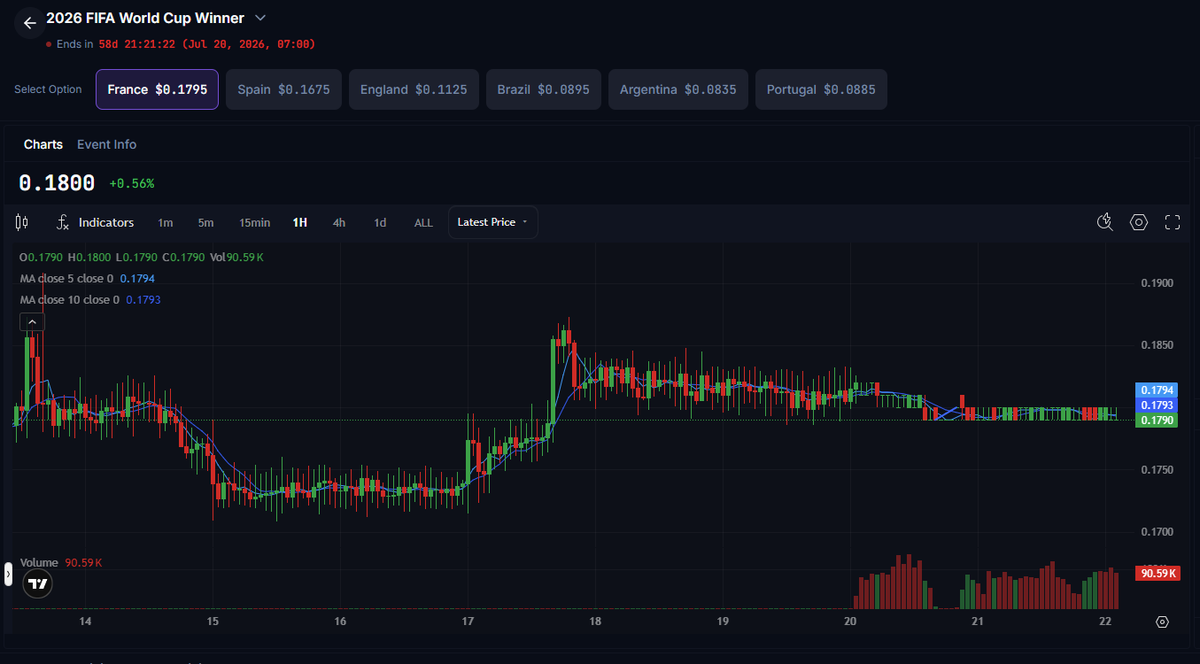Expand the Latest Price dropdown
Image resolution: width=1200 pixels, height=664 pixels.
[493, 222]
